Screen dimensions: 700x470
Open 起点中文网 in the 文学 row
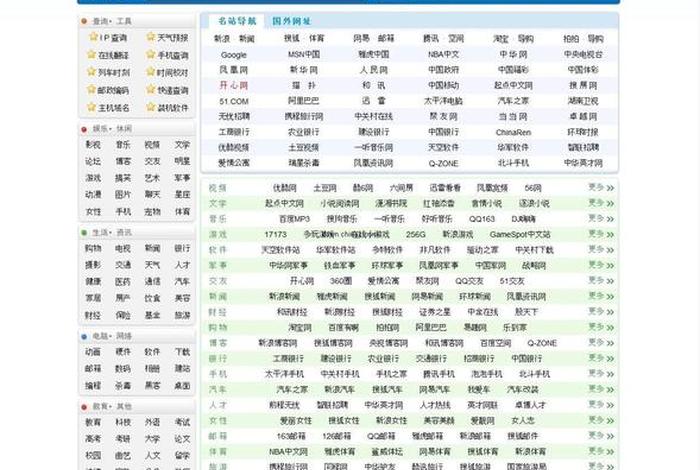(x=284, y=203)
